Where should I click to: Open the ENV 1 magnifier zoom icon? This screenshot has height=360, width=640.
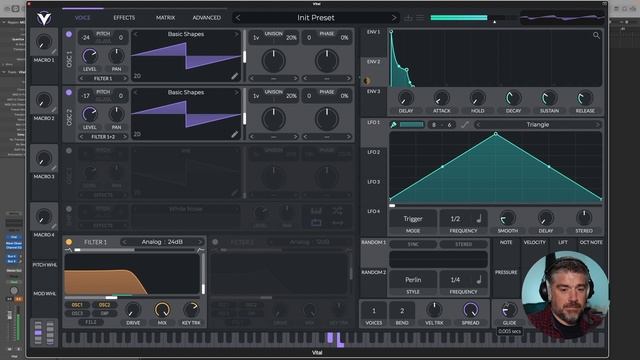tap(596, 36)
